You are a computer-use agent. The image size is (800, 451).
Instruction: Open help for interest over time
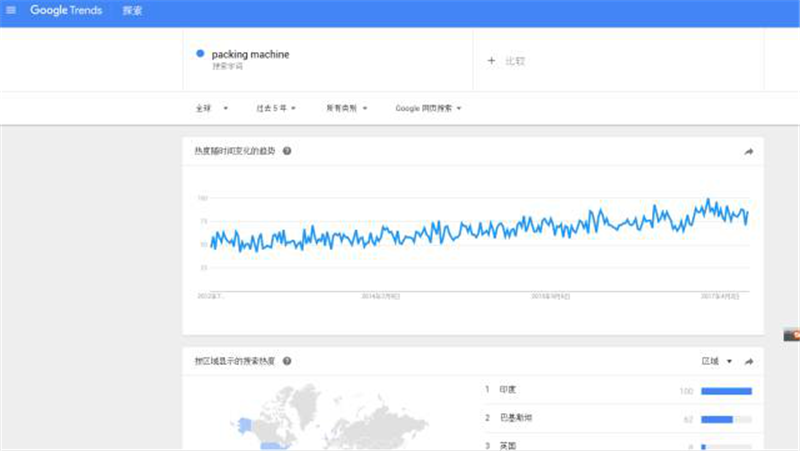point(287,151)
